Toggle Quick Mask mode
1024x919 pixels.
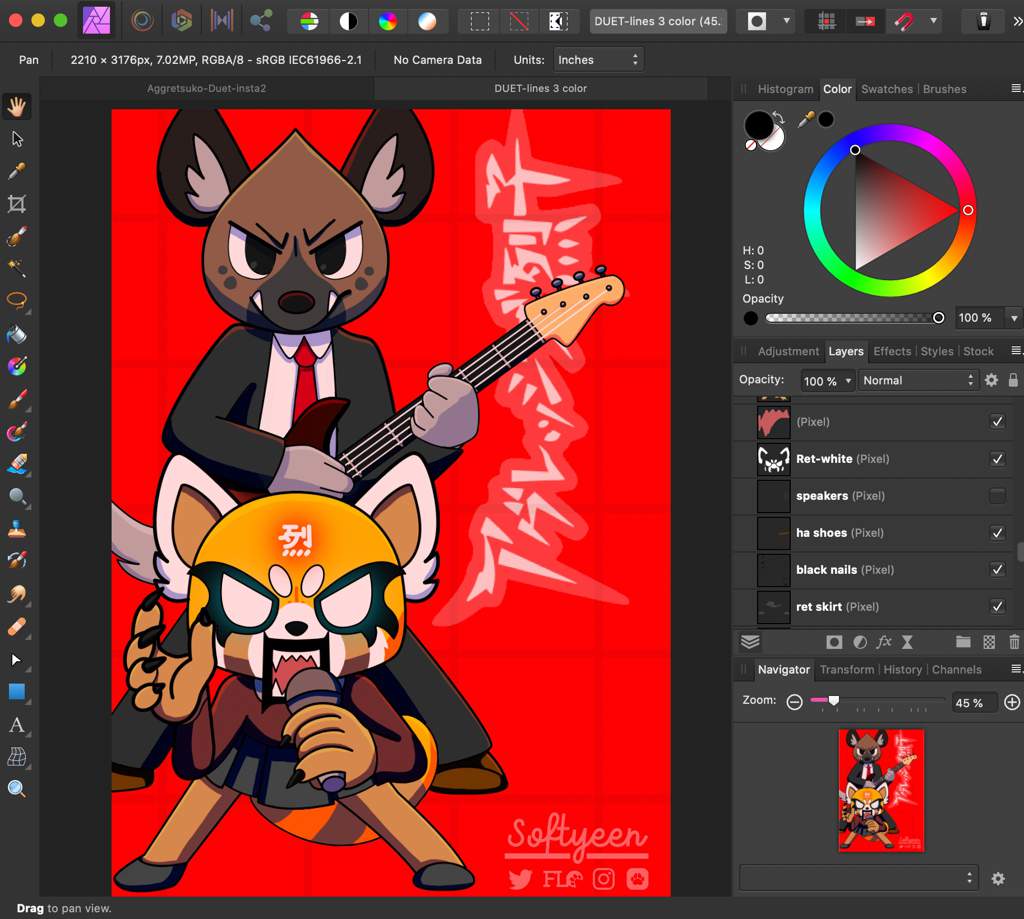click(757, 22)
